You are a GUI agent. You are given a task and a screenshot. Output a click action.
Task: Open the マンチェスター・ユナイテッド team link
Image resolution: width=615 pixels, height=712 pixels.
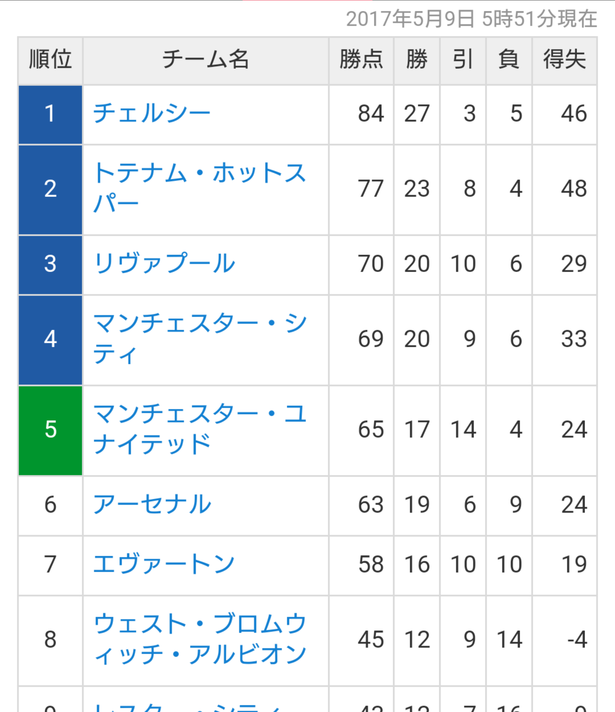pyautogui.click(x=200, y=429)
